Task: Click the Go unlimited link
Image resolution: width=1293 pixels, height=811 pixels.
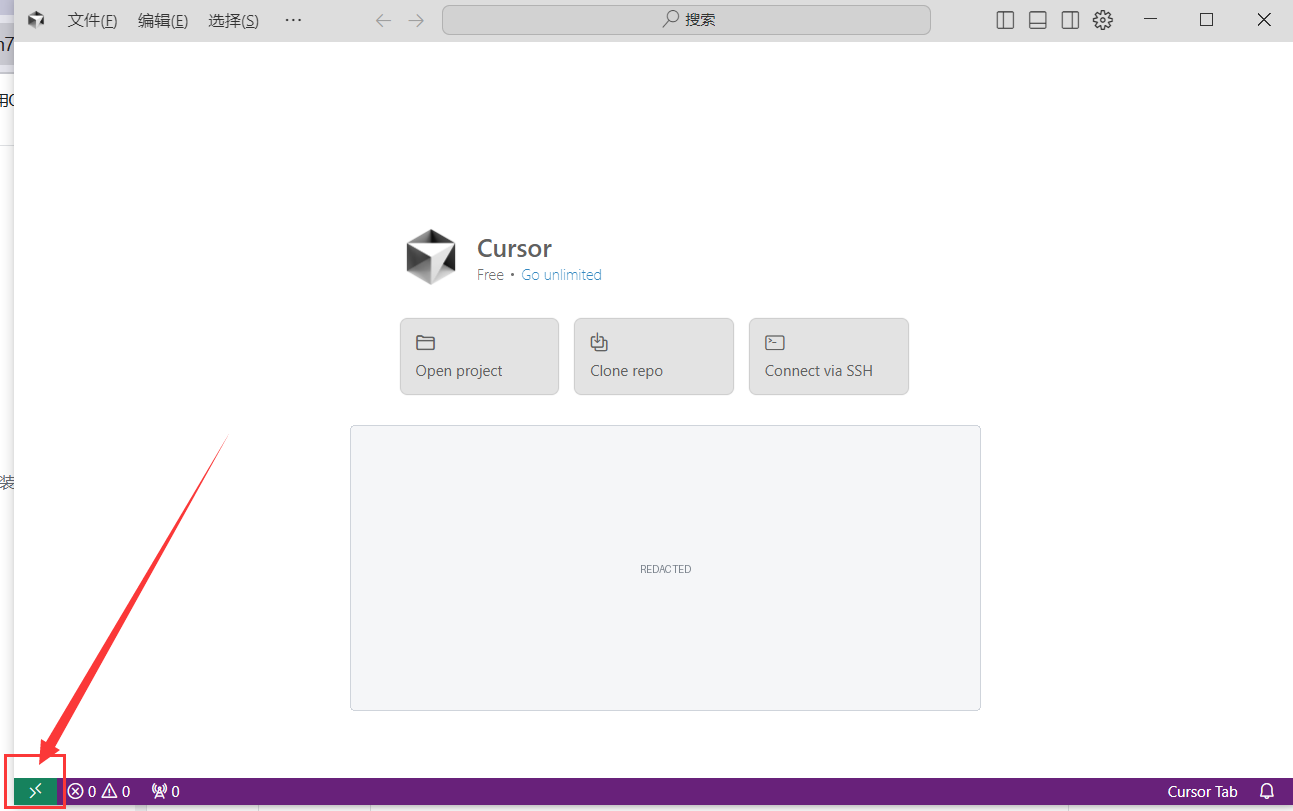Action: (561, 275)
